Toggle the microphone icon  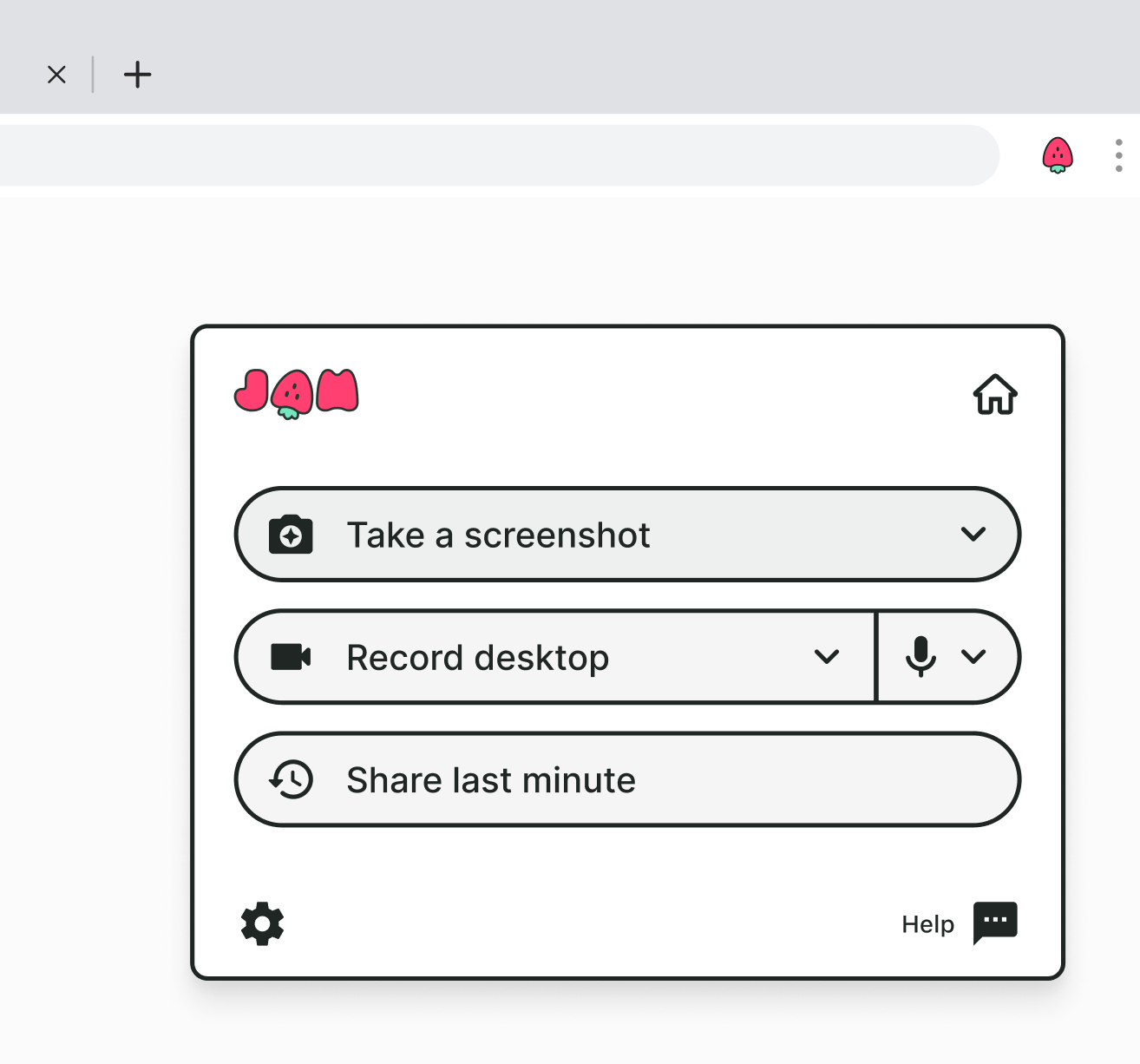pyautogui.click(x=921, y=656)
